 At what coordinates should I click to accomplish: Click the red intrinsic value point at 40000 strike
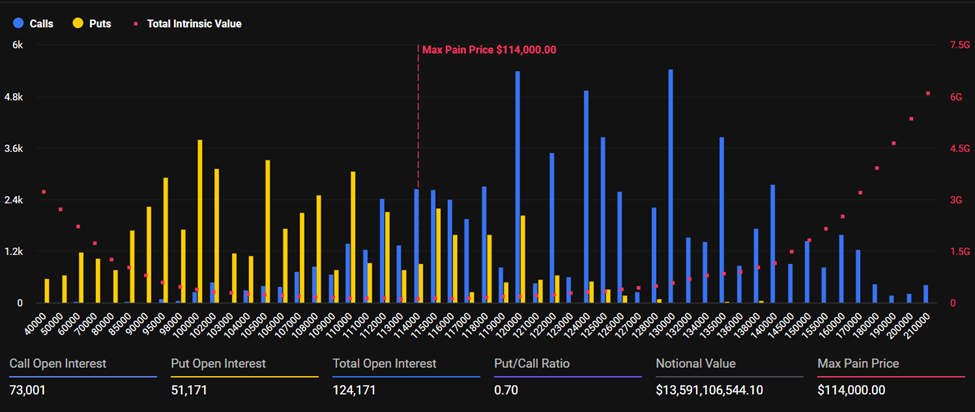click(x=44, y=192)
